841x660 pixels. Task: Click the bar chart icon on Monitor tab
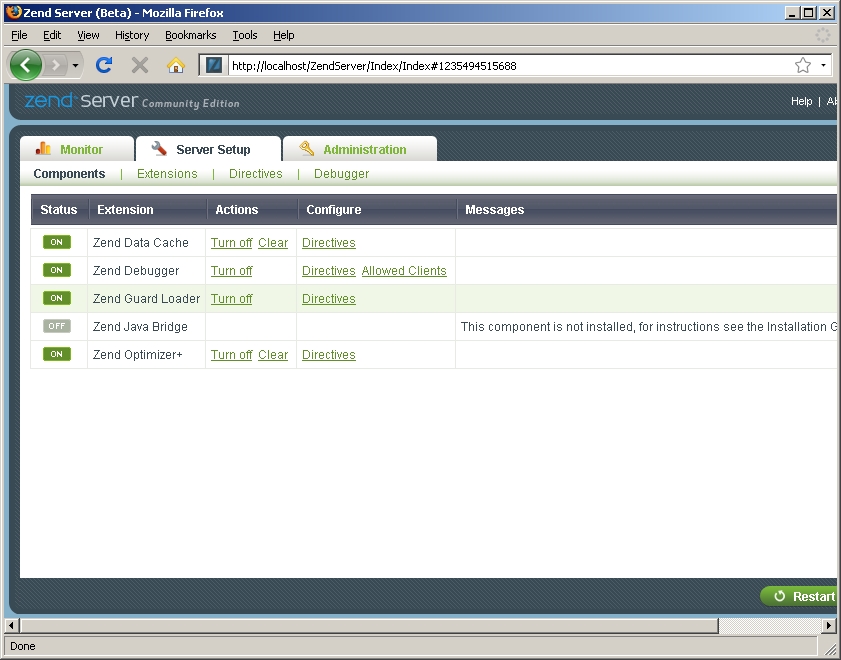(44, 148)
